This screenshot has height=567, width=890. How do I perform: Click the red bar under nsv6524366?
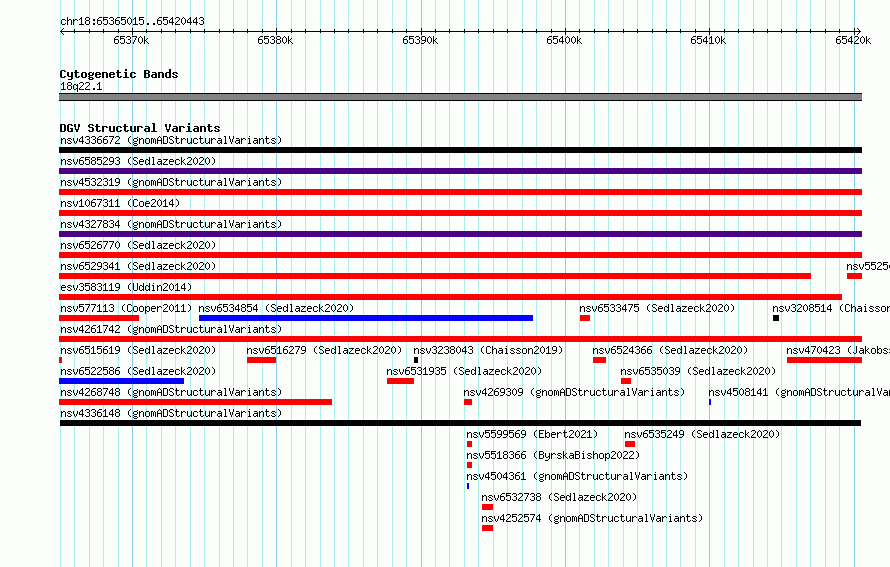(599, 360)
